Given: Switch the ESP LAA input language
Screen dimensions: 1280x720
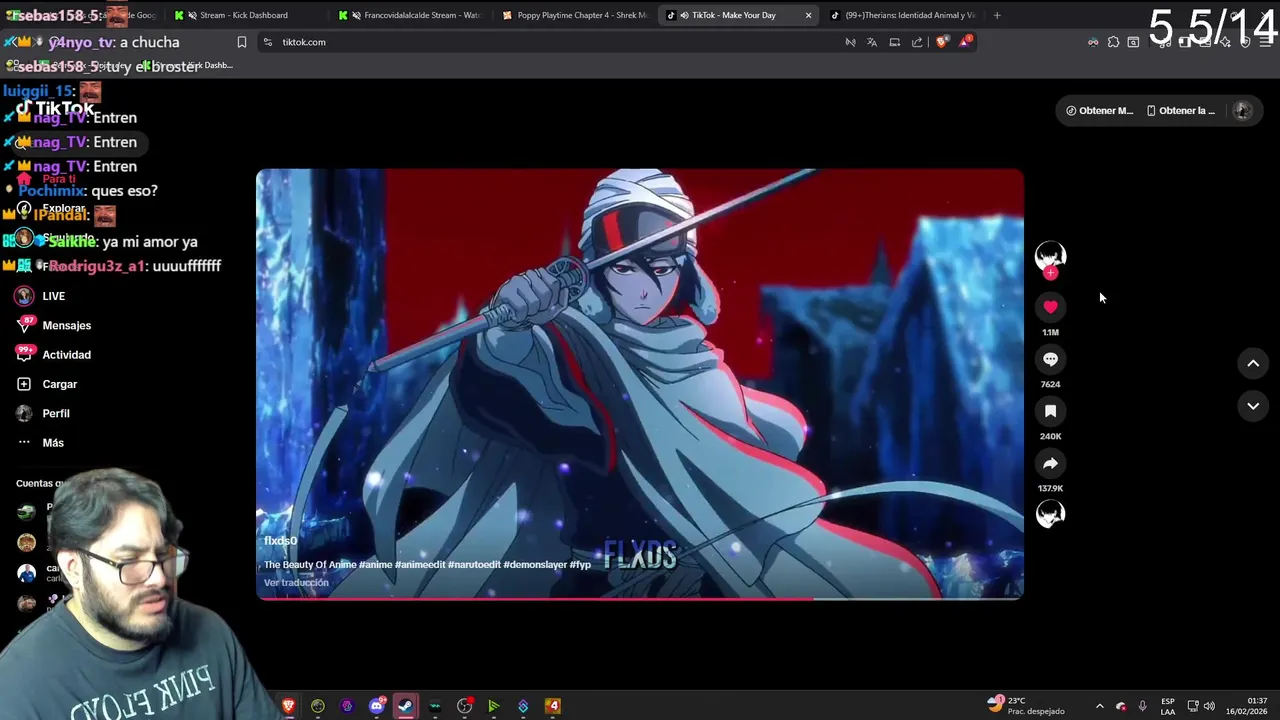Looking at the screenshot, I should click(x=1167, y=706).
